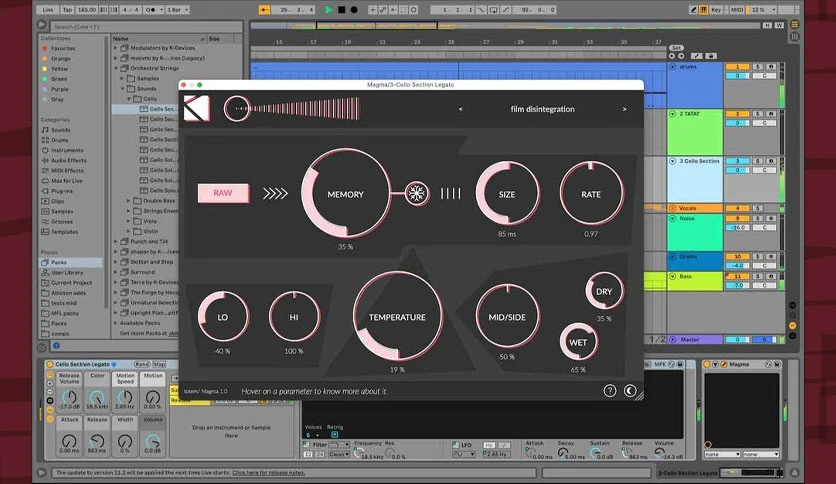
Task: Toggle the snowflake freeze button in Magma
Action: tap(416, 193)
